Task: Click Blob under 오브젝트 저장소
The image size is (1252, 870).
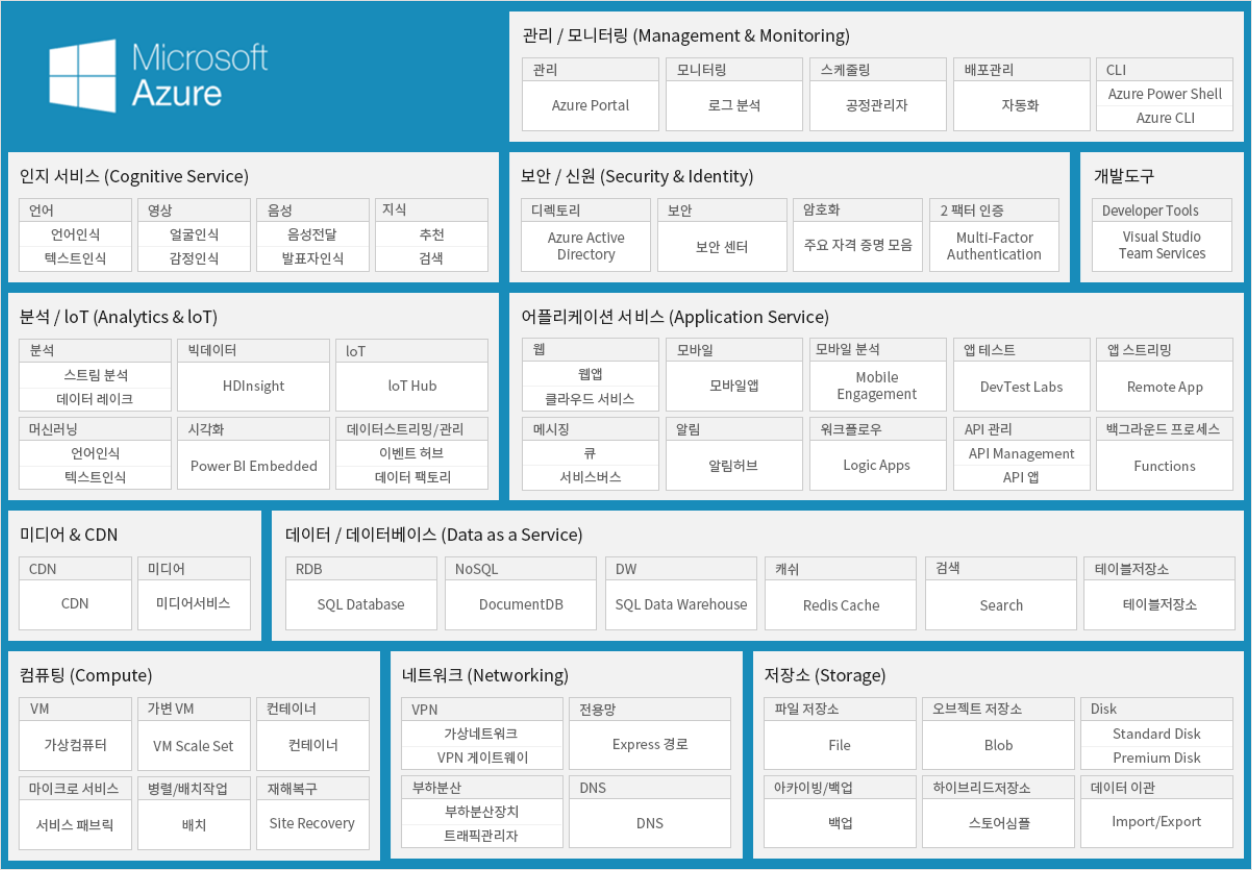Action: 998,745
